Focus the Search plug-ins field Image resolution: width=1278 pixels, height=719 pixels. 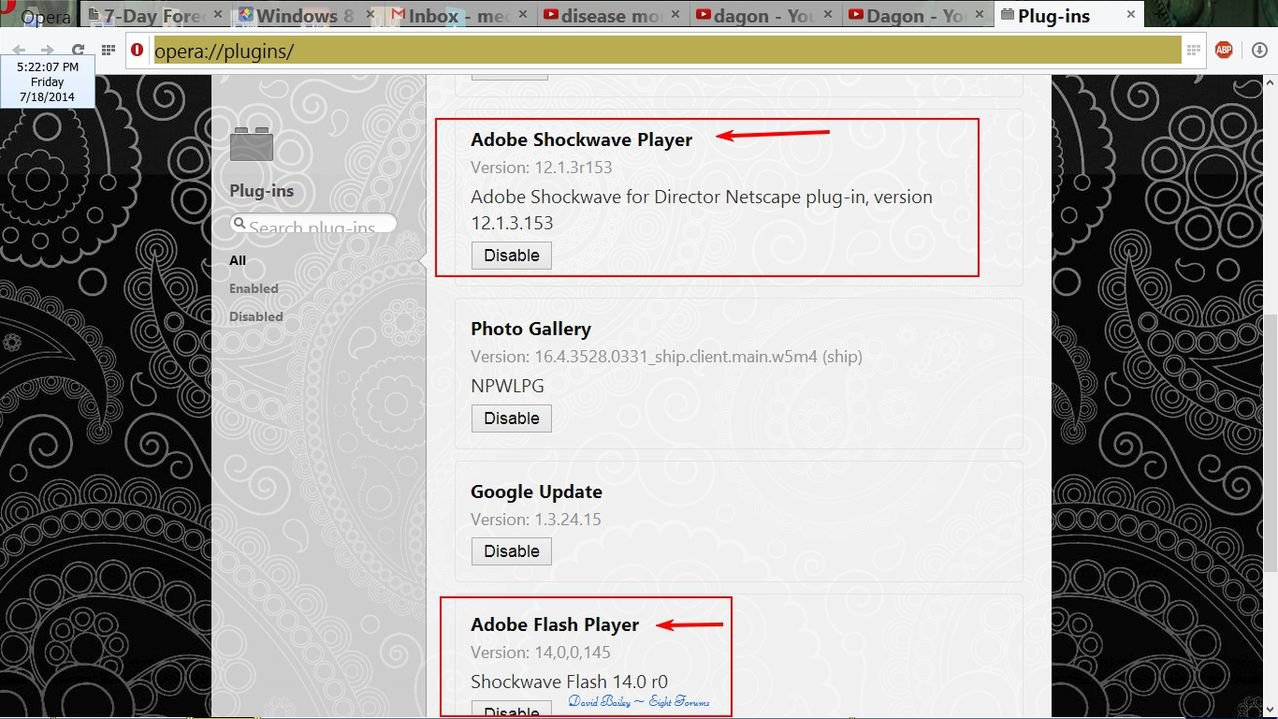pos(313,224)
